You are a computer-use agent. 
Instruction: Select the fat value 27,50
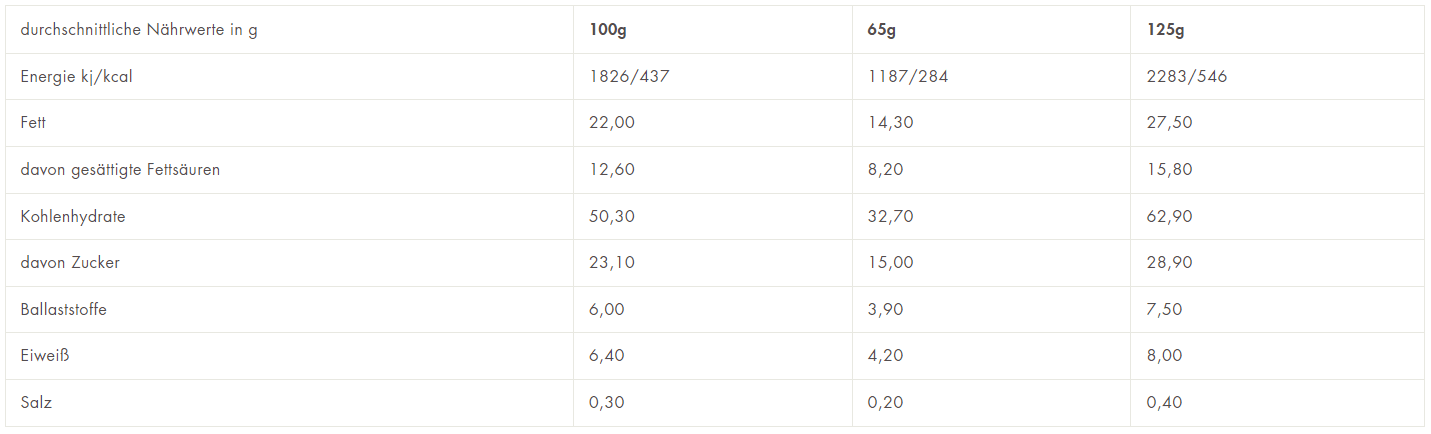[x=1170, y=123]
